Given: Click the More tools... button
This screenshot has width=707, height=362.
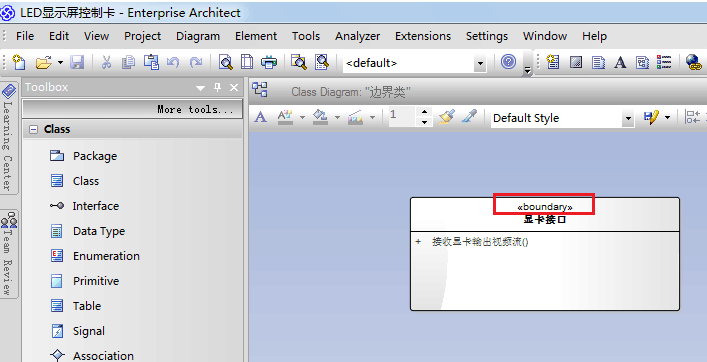Looking at the screenshot, I should coord(133,109).
